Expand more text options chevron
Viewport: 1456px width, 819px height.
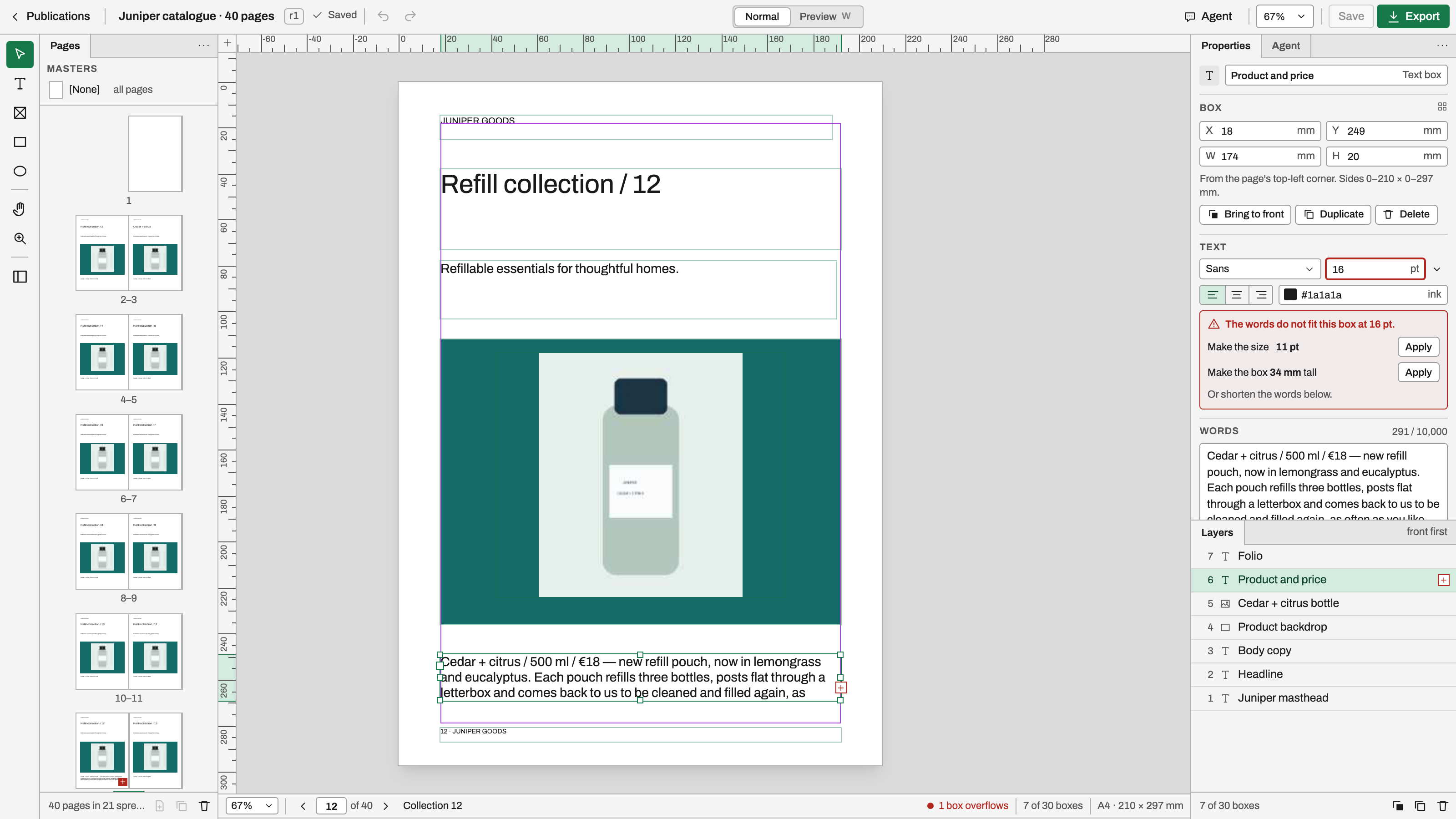1437,269
